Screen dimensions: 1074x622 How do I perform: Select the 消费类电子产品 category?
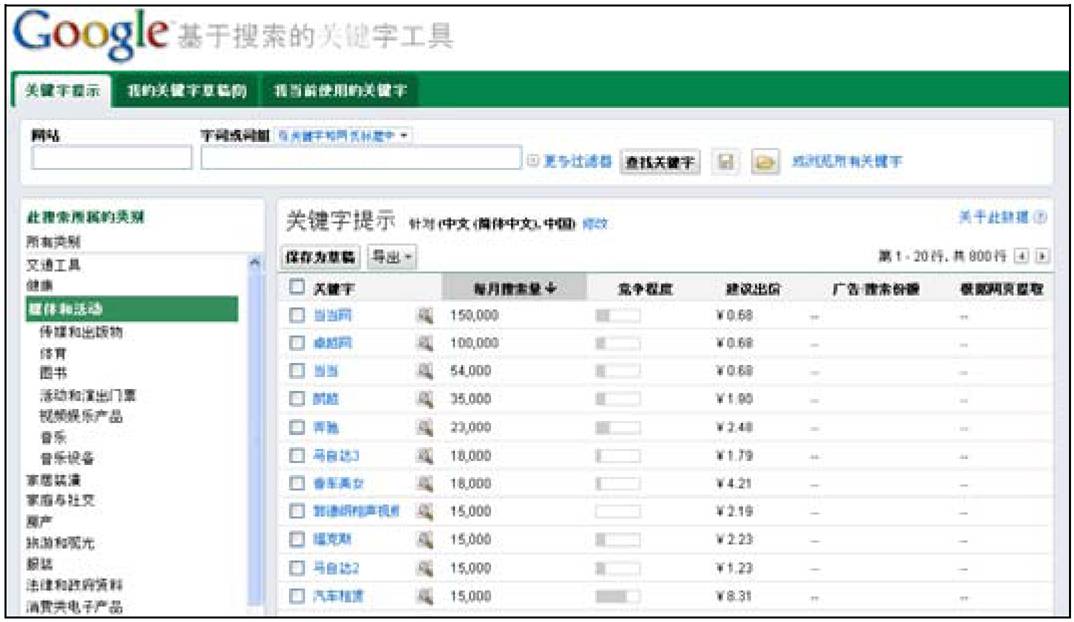coord(74,607)
